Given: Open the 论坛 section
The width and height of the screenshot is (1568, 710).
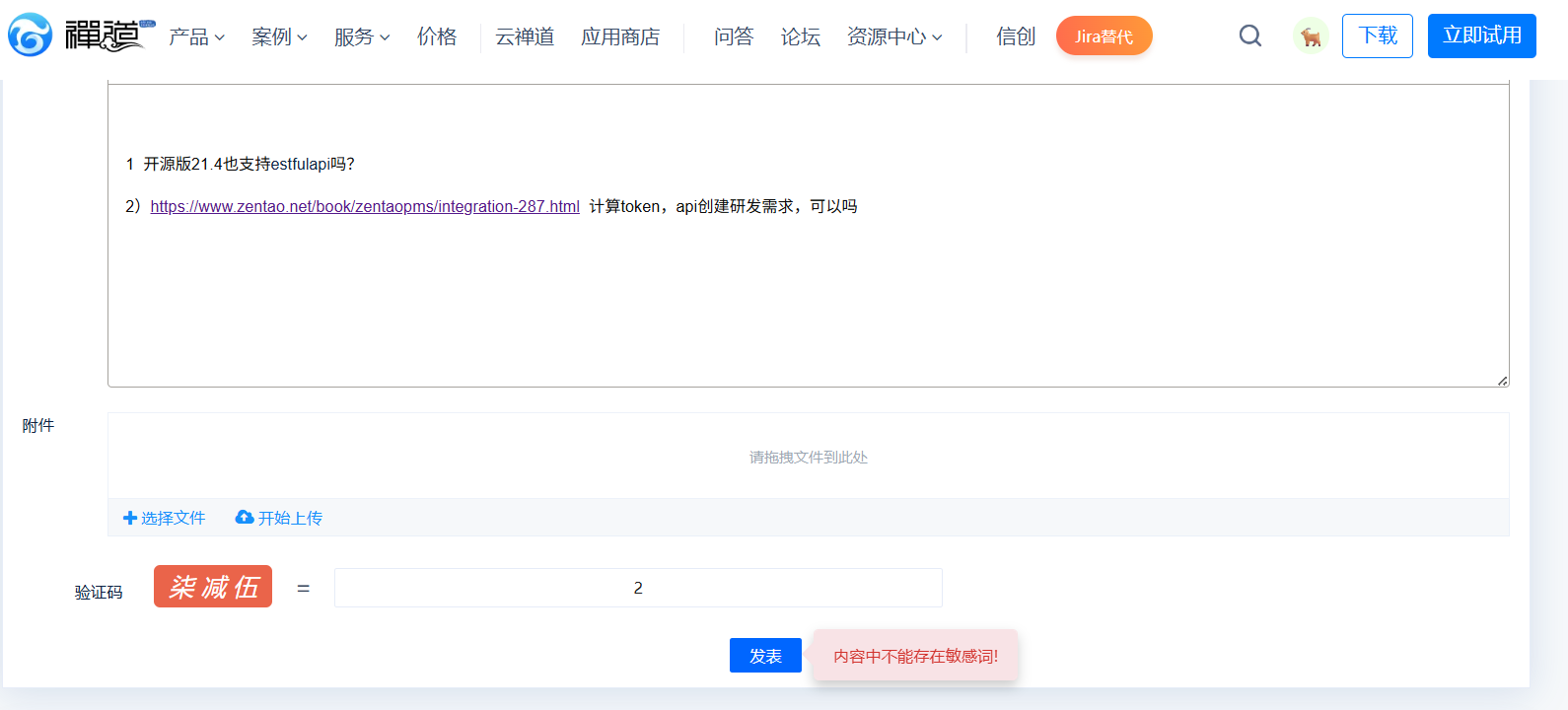Looking at the screenshot, I should tap(801, 36).
